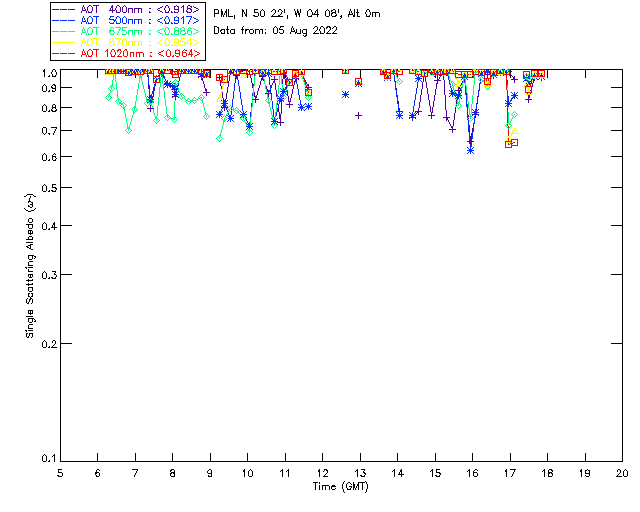Screen dimensions: 640x512
Task: Click the AOT 500nm legend entry text
Action: click(140, 20)
